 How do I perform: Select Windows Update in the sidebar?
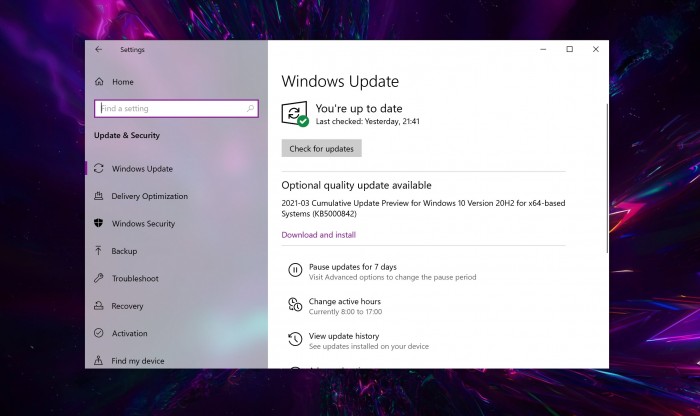tap(142, 169)
